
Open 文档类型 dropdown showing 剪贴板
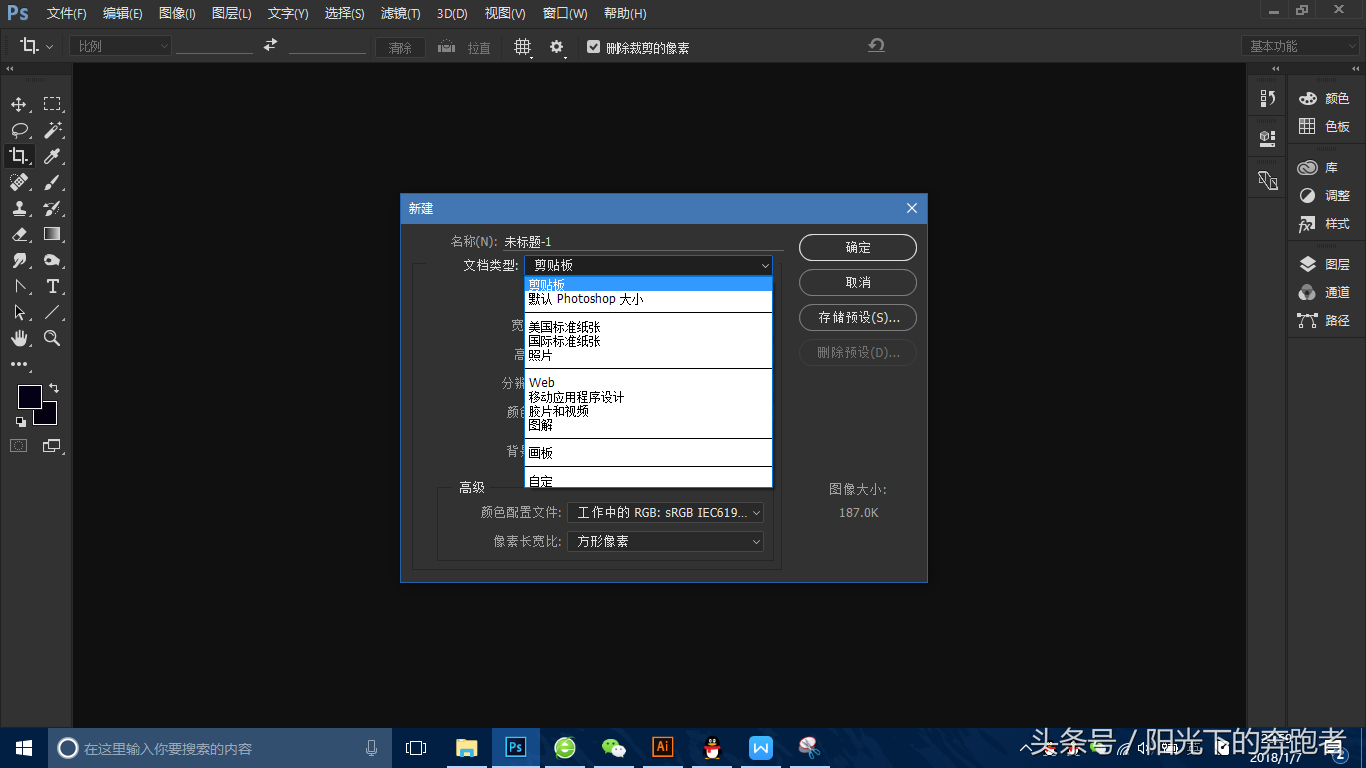[x=648, y=265]
